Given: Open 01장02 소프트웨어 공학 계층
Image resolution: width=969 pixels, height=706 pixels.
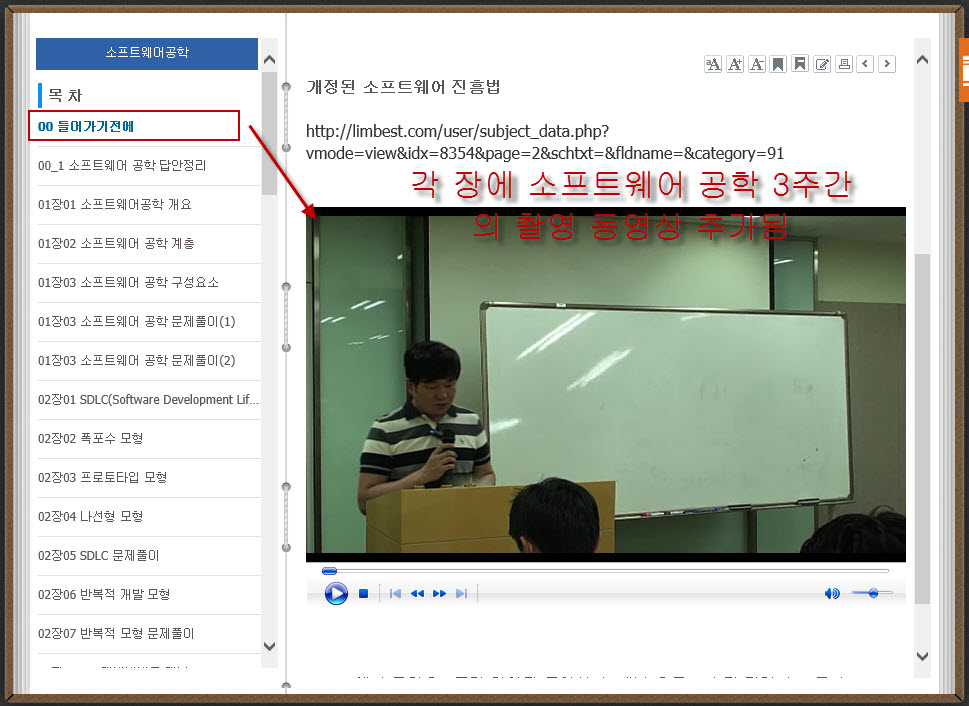Looking at the screenshot, I should pos(149,244).
